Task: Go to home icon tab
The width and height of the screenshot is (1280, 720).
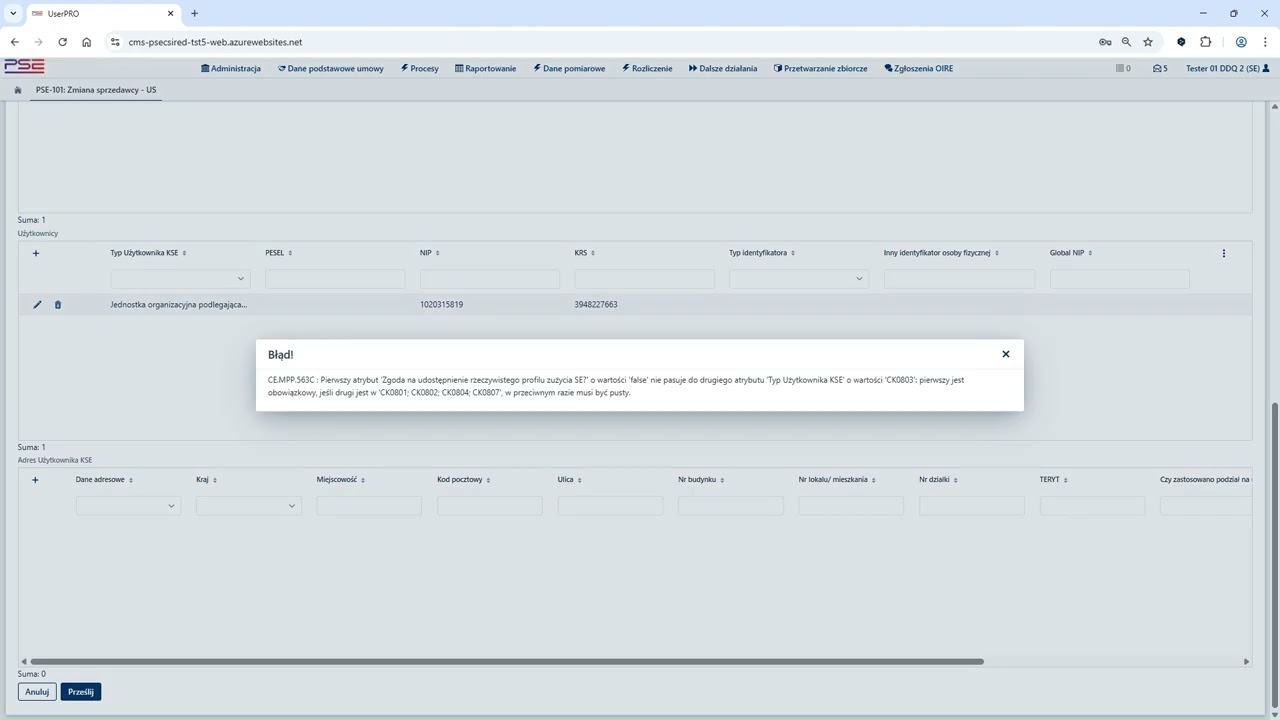Action: pyautogui.click(x=18, y=90)
